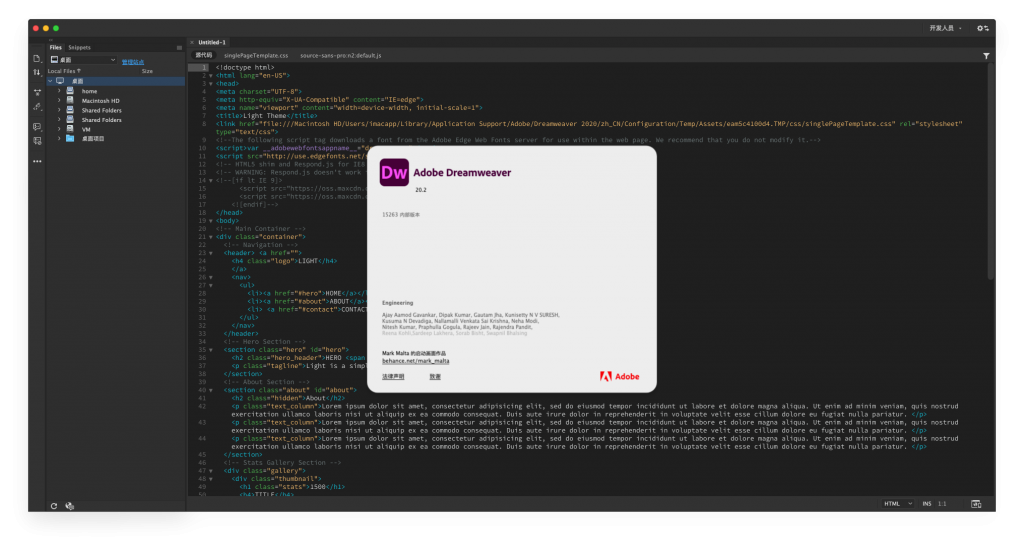Click the Adobe logo in the About dialog
The image size is (1024, 549).
(619, 377)
